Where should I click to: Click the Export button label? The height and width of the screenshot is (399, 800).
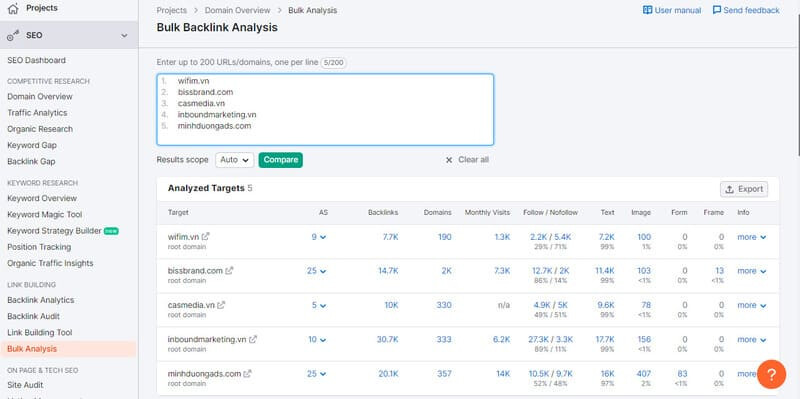[751, 189]
